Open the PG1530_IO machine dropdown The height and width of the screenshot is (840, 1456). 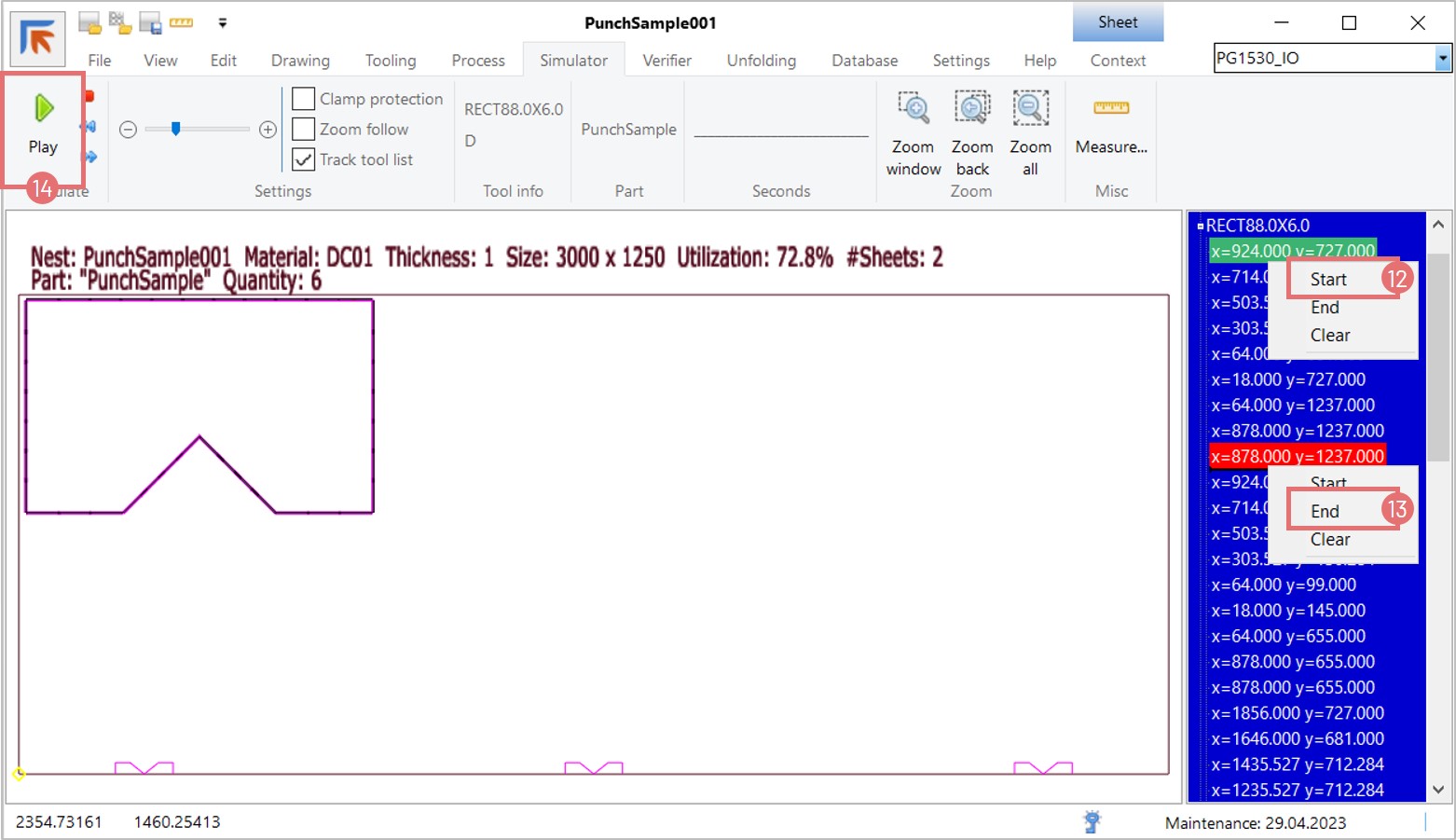coord(1442,58)
